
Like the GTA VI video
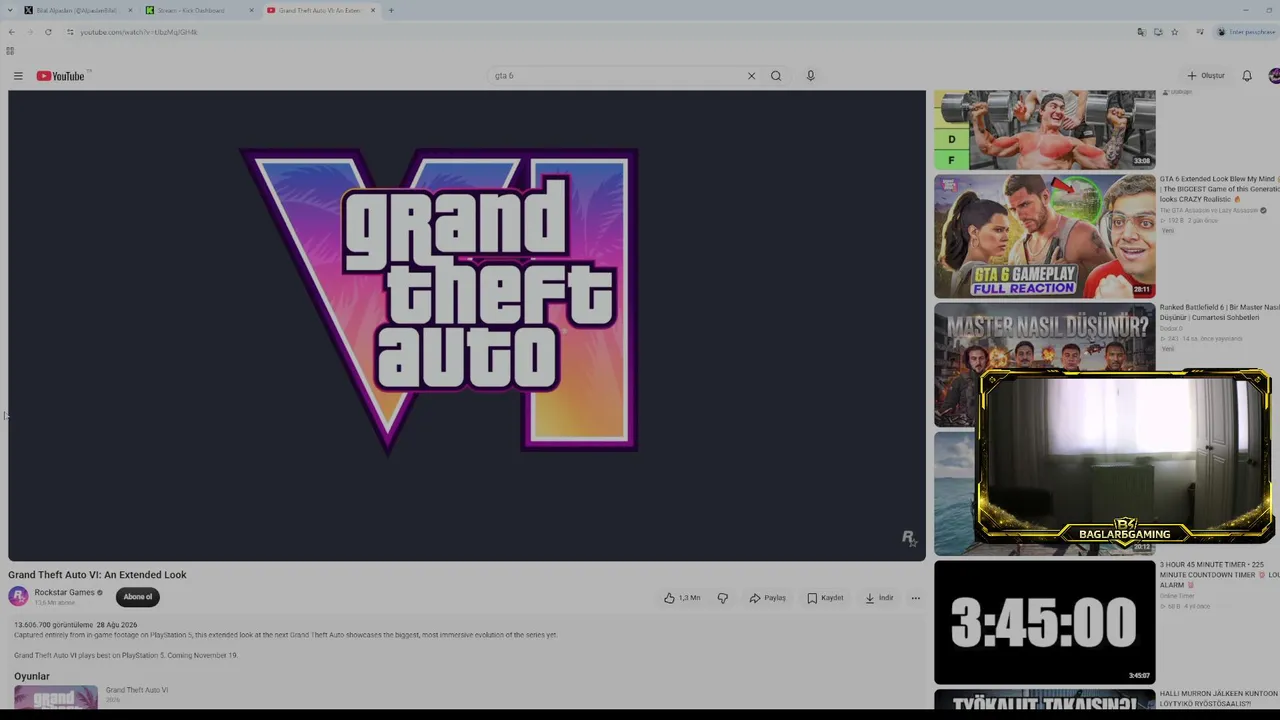683,598
